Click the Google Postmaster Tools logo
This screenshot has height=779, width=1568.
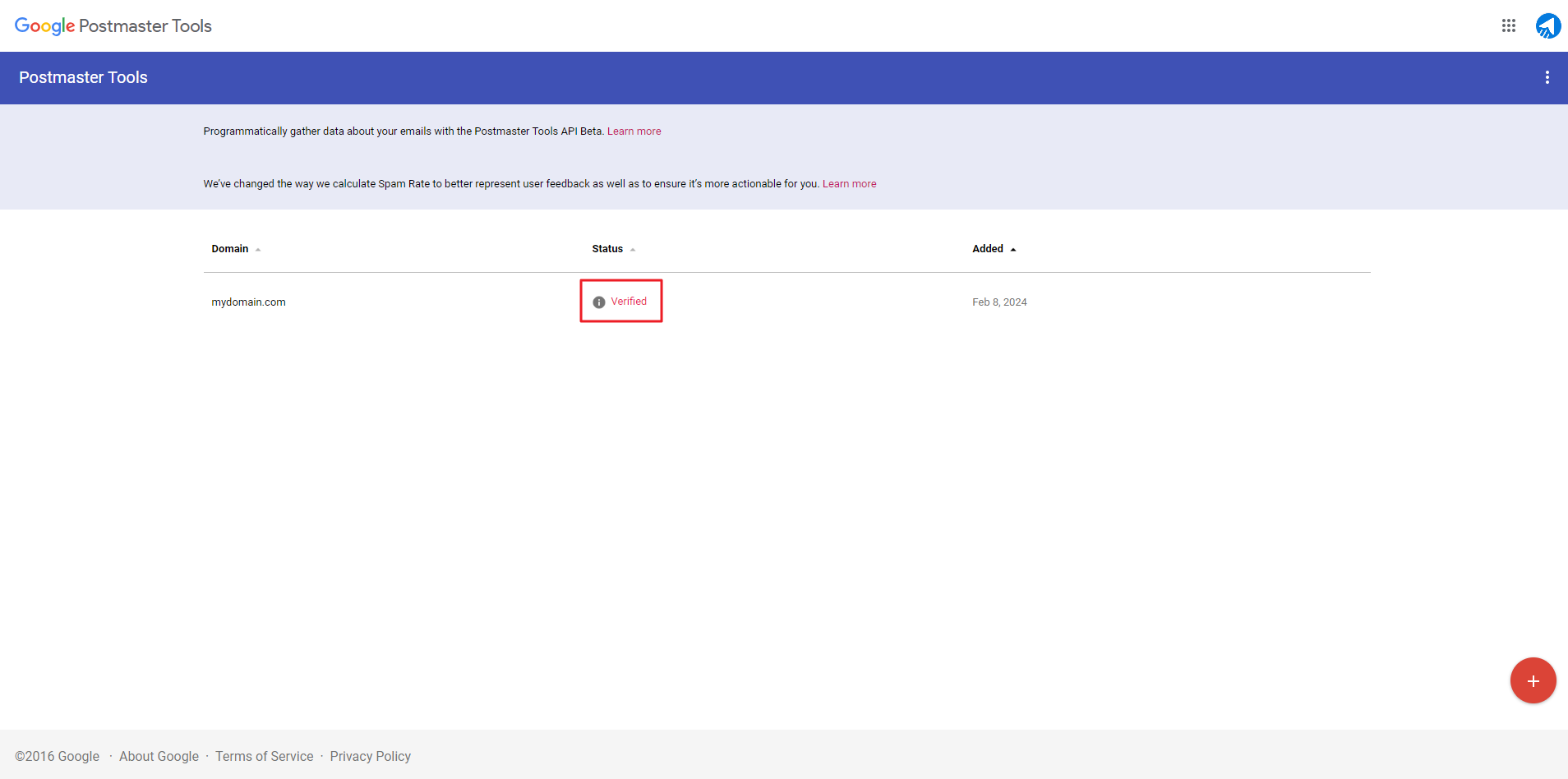(113, 25)
